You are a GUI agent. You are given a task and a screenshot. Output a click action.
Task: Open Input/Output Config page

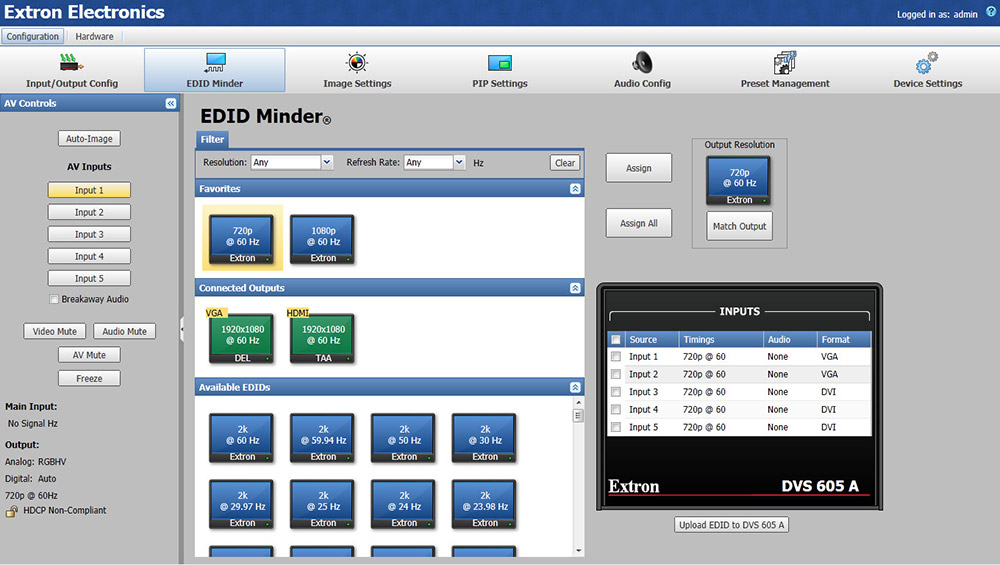tap(71, 71)
